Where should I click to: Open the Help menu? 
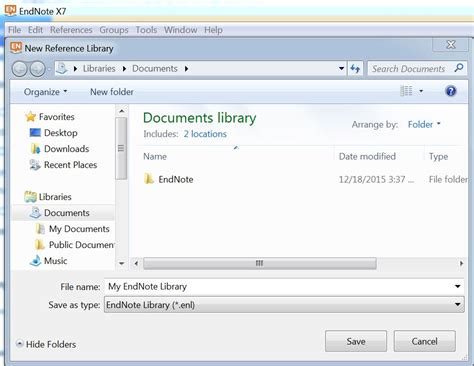coord(213,30)
